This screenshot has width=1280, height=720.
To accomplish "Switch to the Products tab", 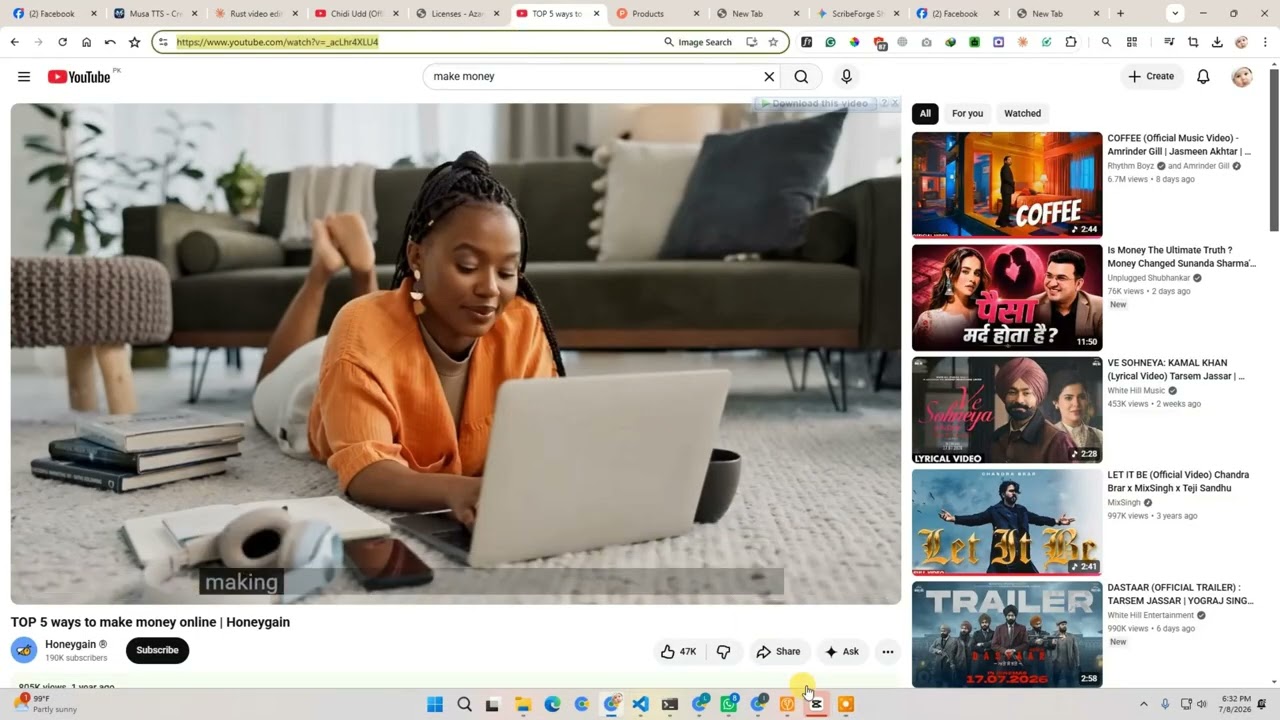I will point(657,14).
